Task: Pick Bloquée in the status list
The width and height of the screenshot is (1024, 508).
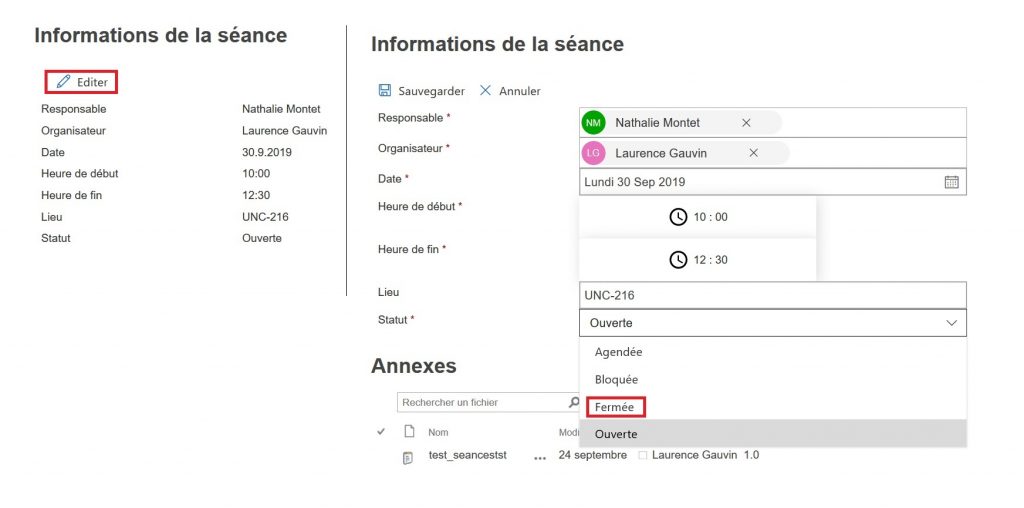Action: click(616, 380)
